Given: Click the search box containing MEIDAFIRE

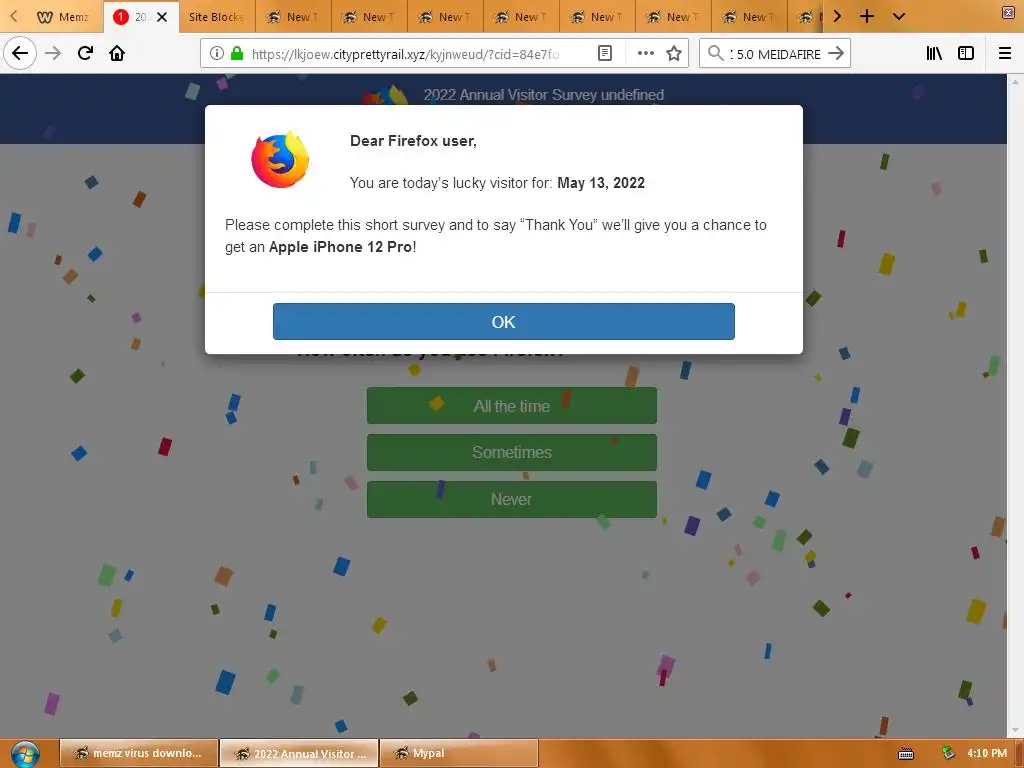Looking at the screenshot, I should (775, 54).
